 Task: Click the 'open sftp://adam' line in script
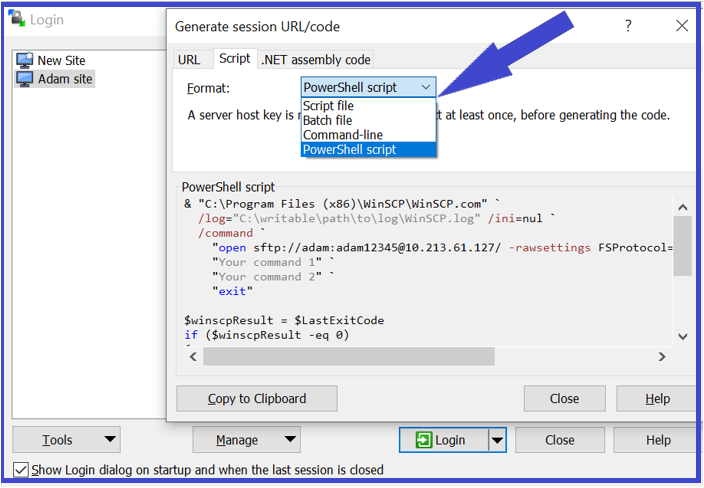pyautogui.click(x=442, y=248)
